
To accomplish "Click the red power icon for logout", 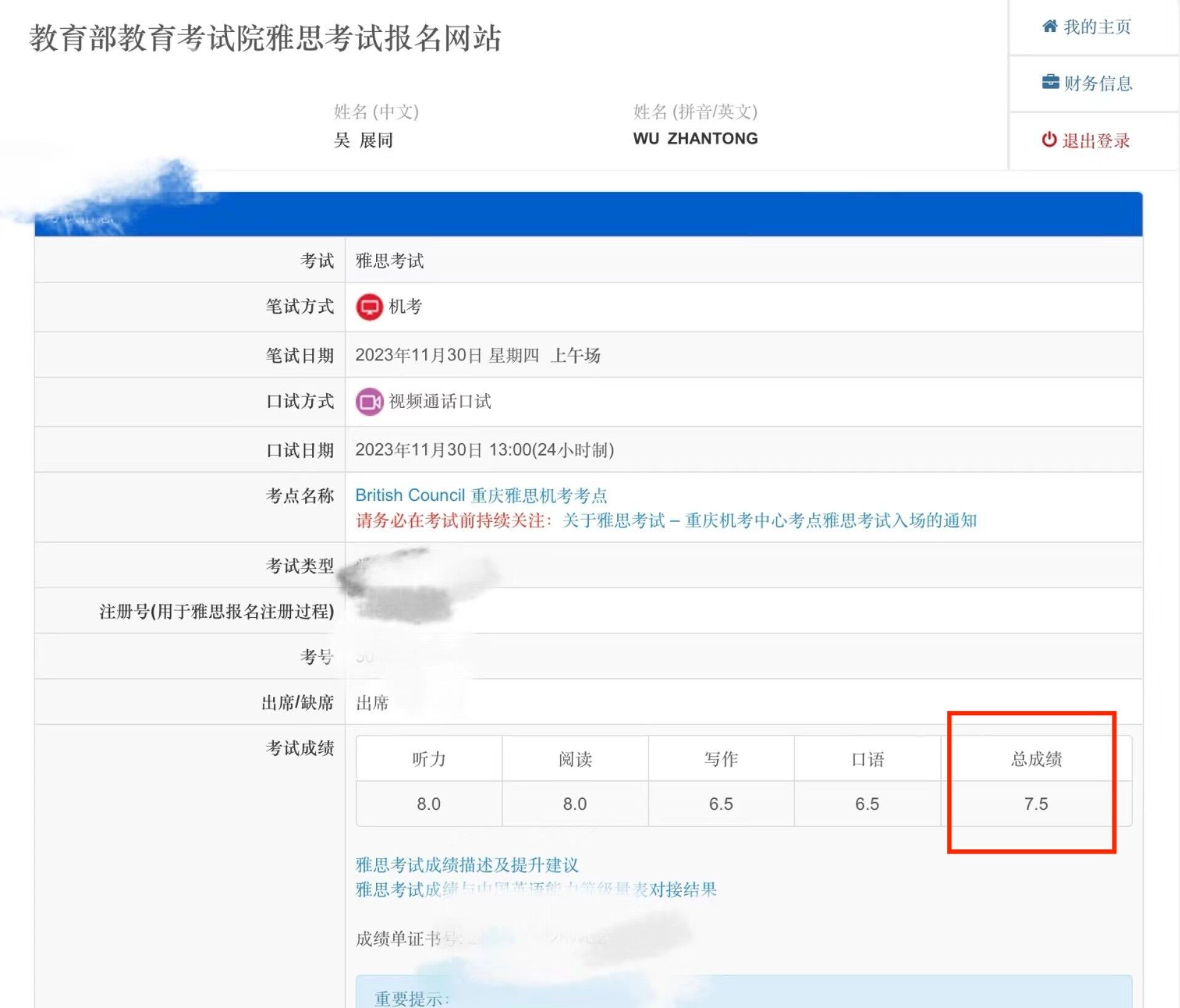I will pos(1049,140).
